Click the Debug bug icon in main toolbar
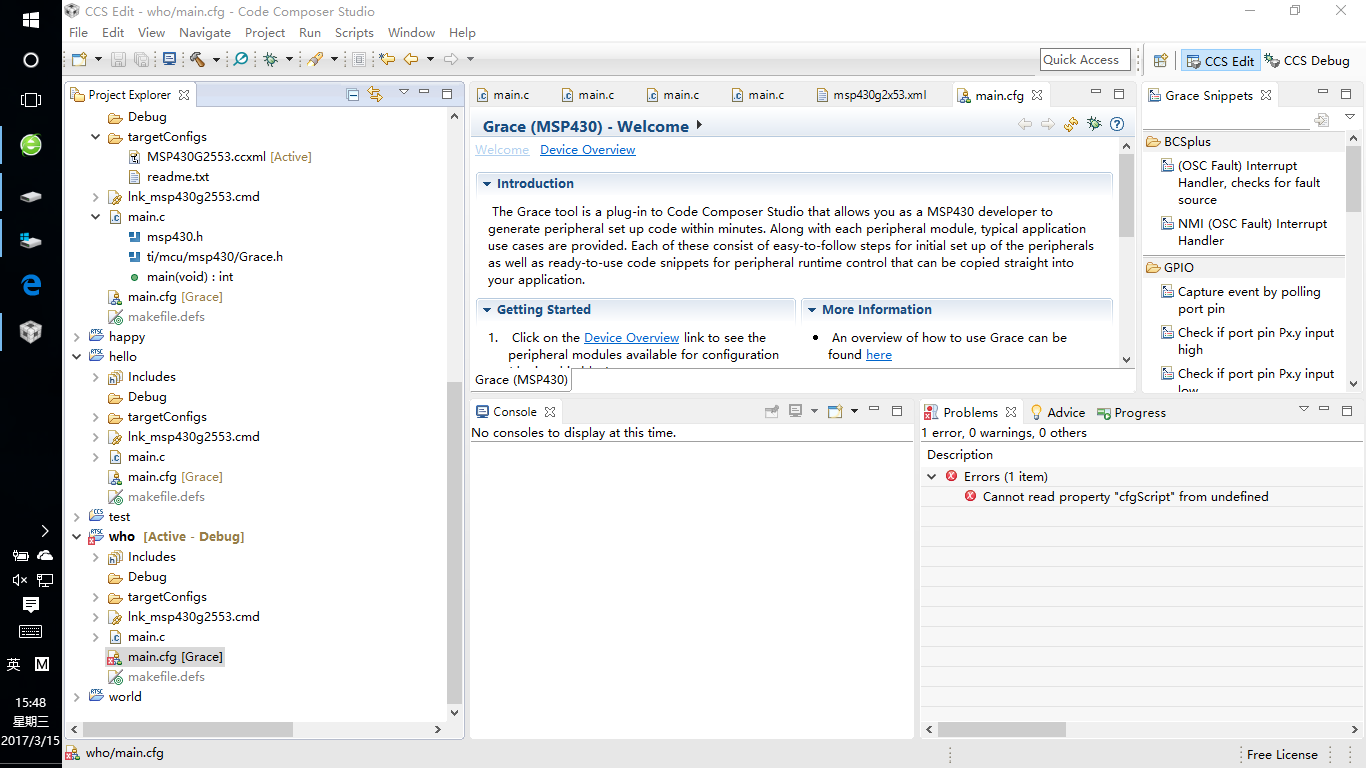Screen dimensions: 1366x768 270,60
